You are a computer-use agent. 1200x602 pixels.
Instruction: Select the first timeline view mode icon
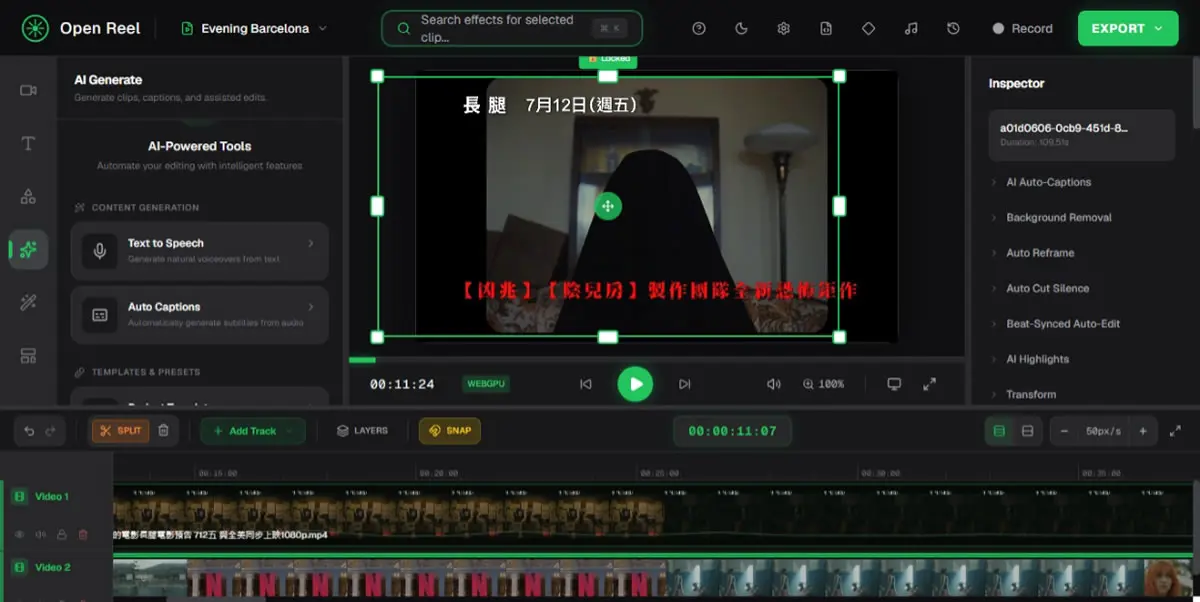[x=998, y=431]
